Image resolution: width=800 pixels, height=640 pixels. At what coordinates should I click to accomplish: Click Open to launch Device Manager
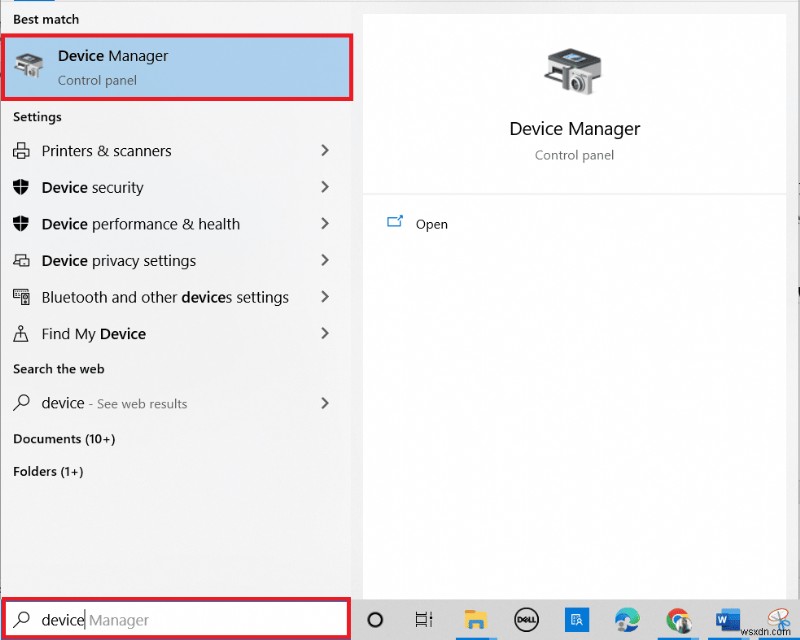point(431,223)
